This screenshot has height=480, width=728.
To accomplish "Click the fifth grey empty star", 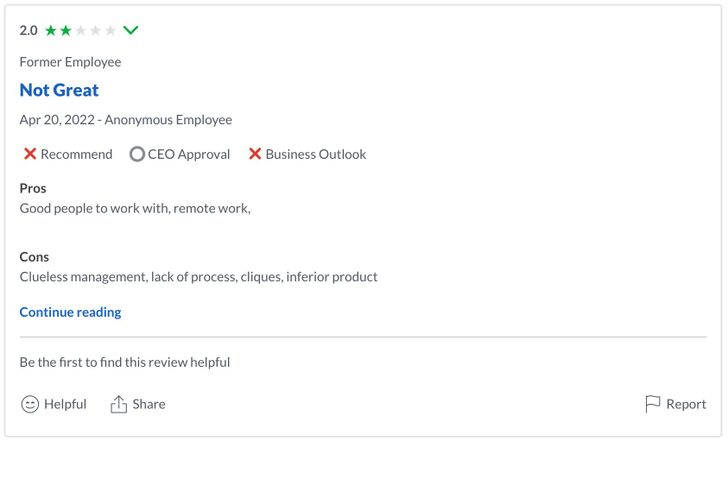I will point(110,31).
